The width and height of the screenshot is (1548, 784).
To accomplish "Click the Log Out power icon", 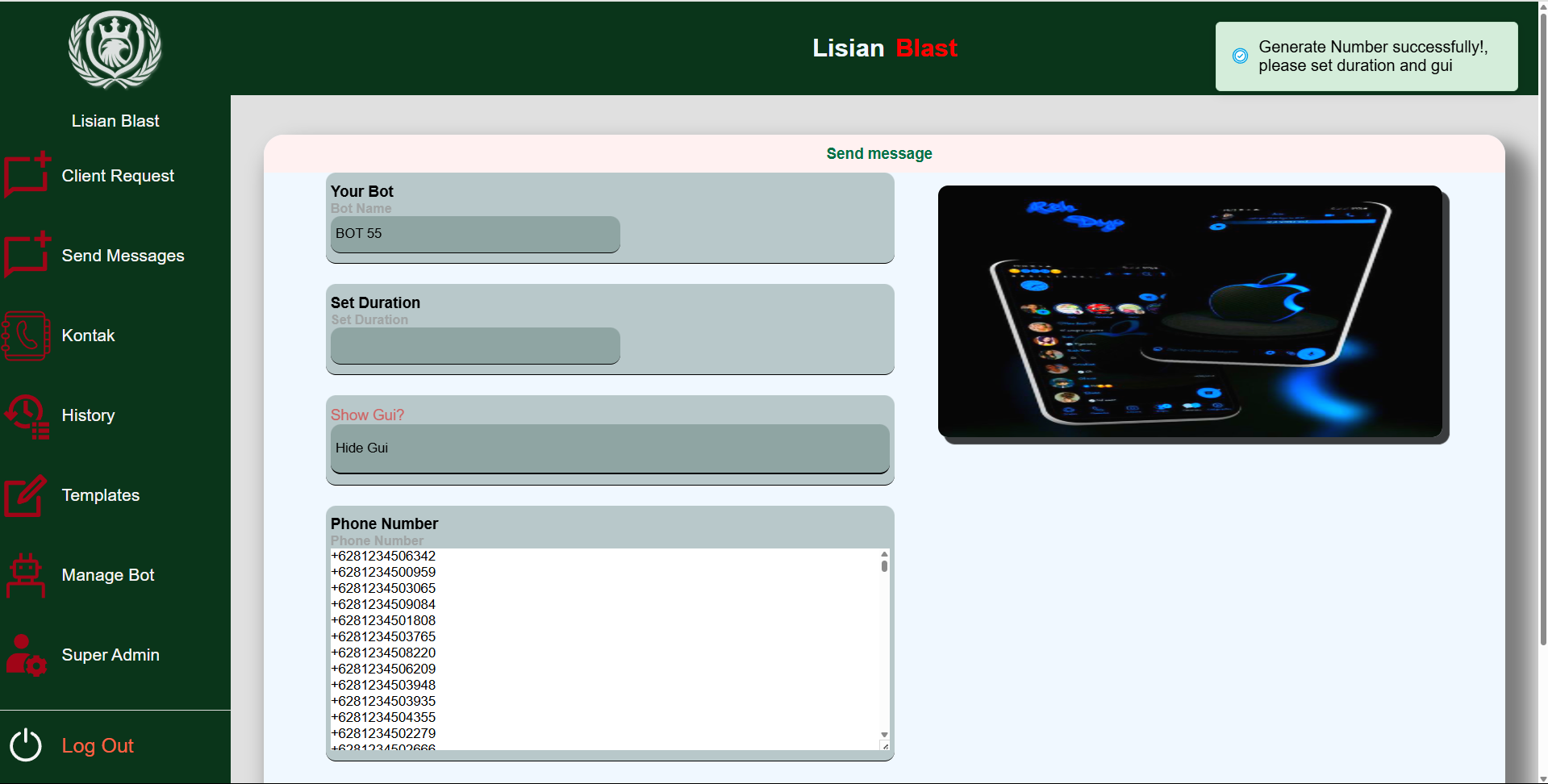I will 26,744.
